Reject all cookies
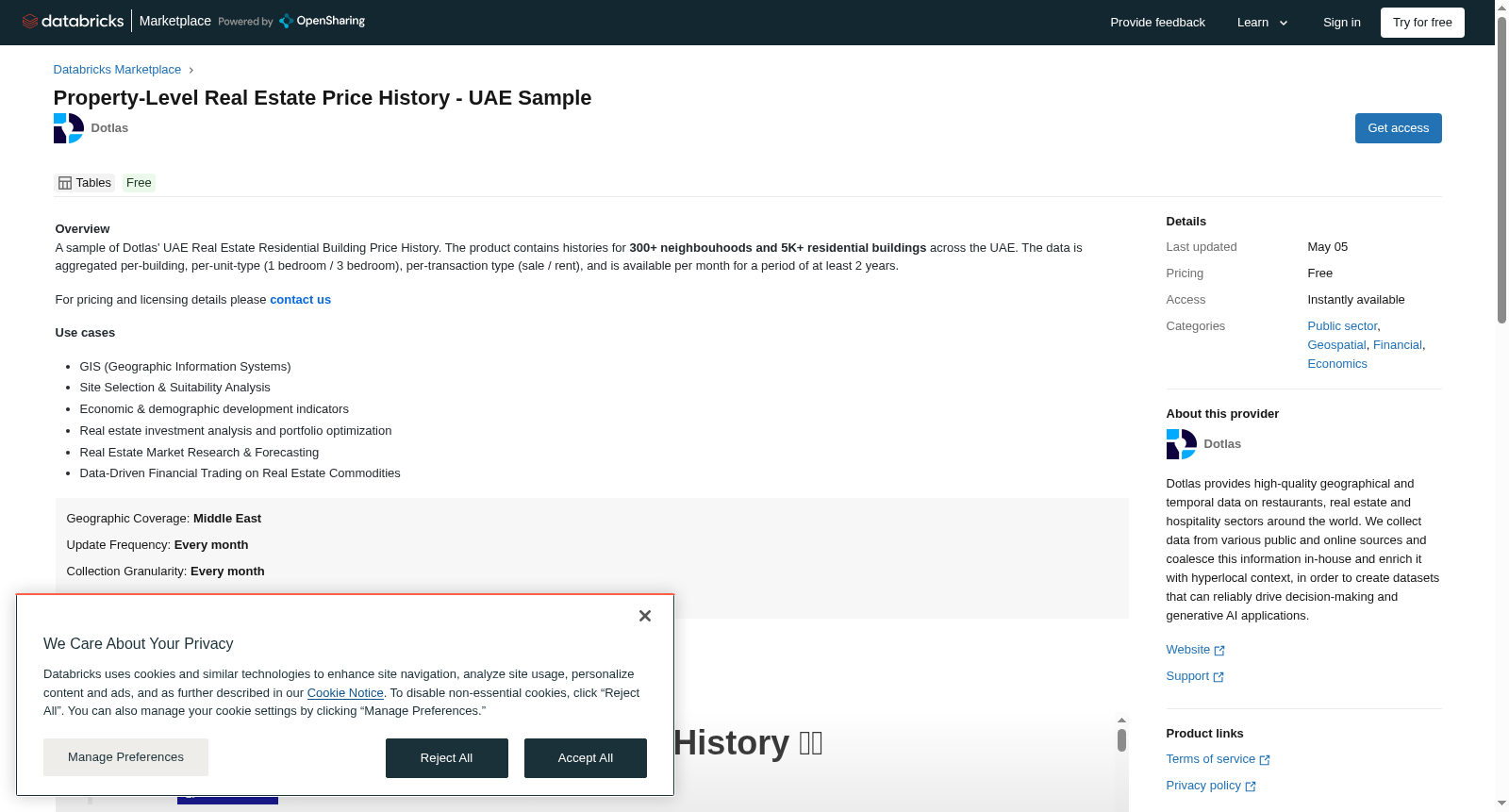The height and width of the screenshot is (812, 1509). pyautogui.click(x=447, y=758)
